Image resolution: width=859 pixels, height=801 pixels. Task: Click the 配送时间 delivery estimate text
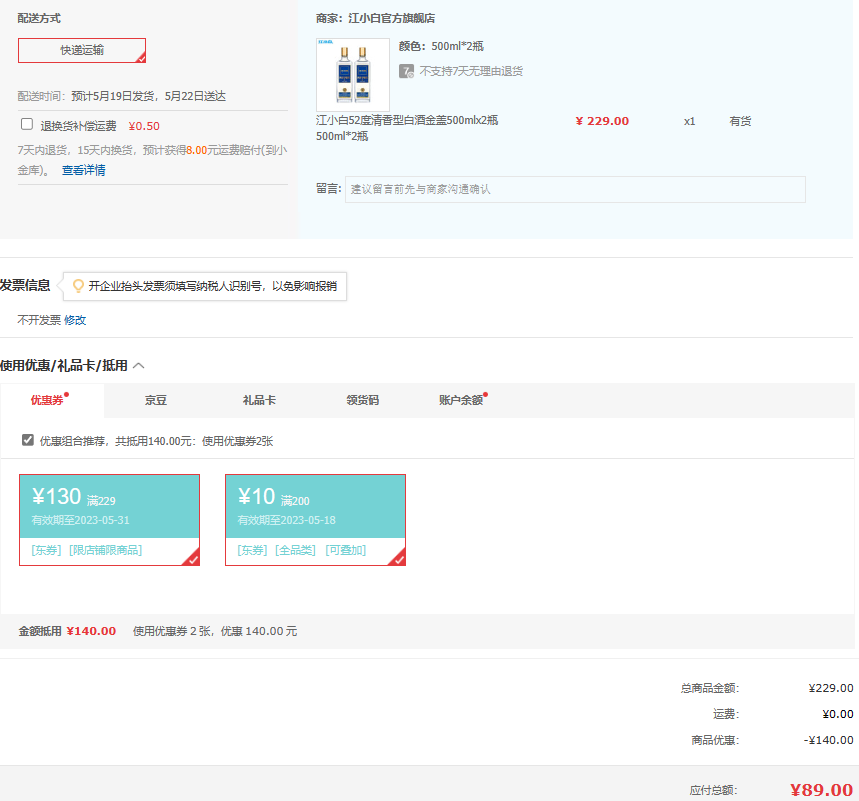point(122,96)
